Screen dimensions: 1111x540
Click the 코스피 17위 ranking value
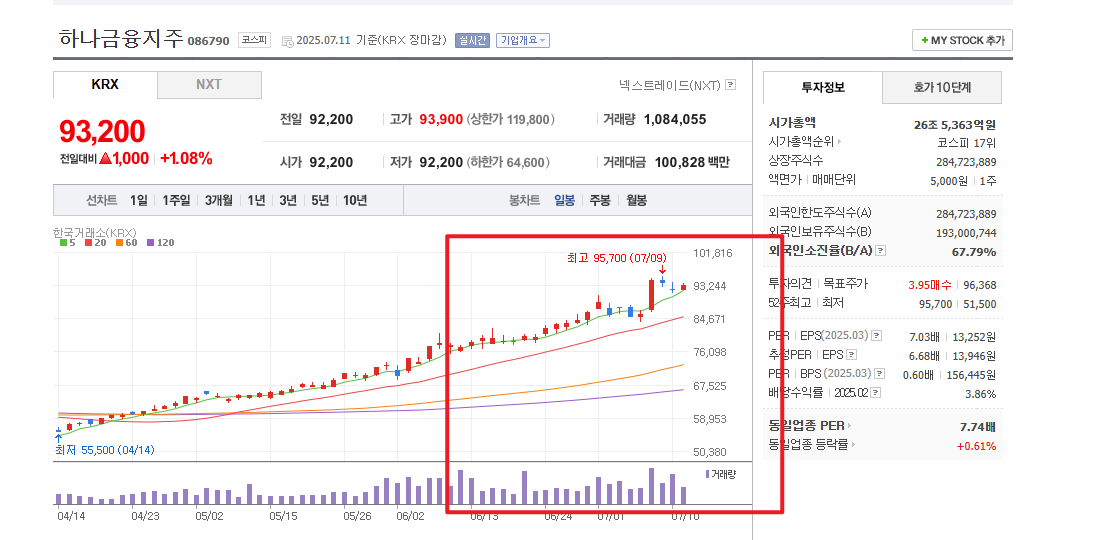click(x=966, y=142)
